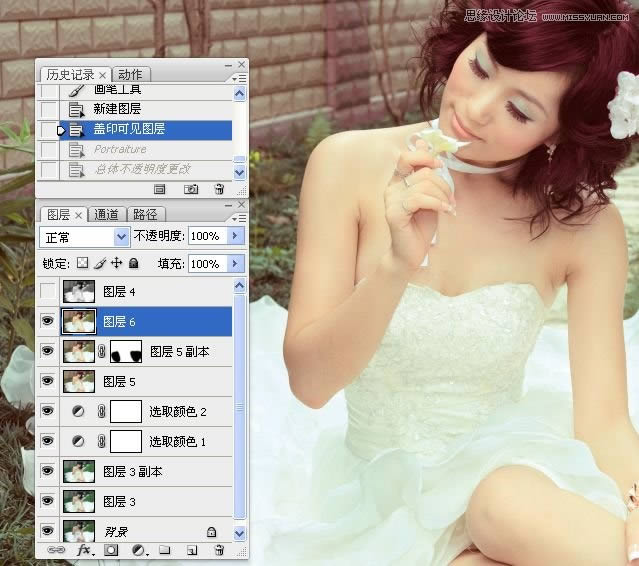Click the lock all padlock icon
Viewport: 639px width, 566px height.
pos(133,264)
